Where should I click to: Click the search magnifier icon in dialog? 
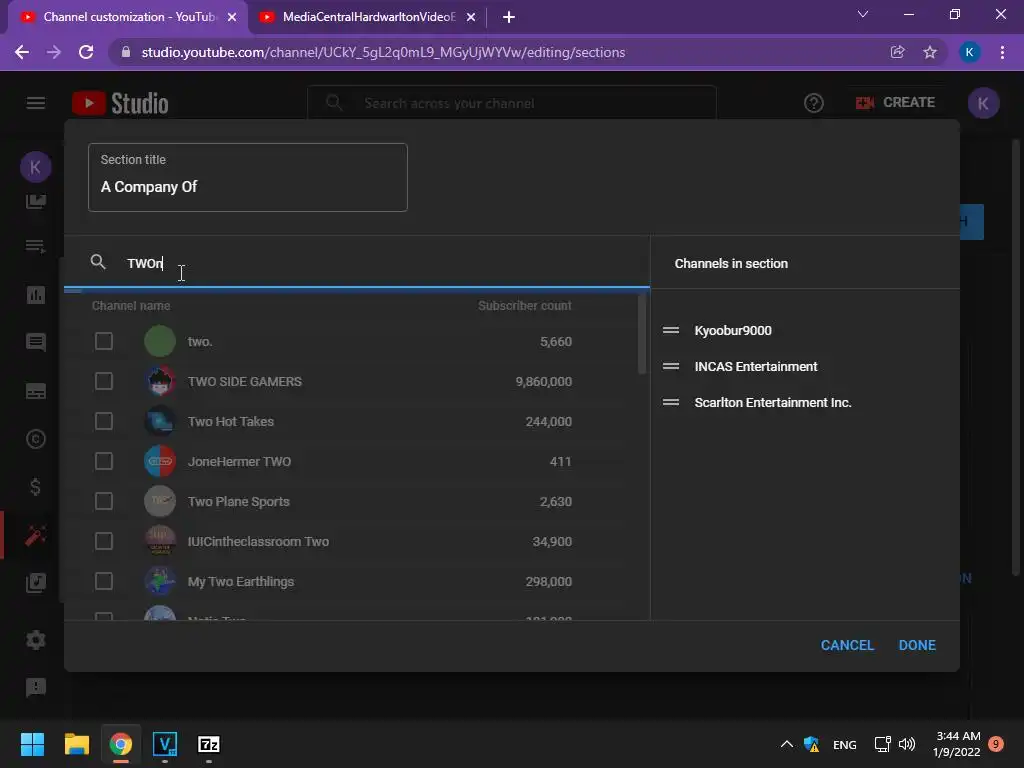click(98, 262)
